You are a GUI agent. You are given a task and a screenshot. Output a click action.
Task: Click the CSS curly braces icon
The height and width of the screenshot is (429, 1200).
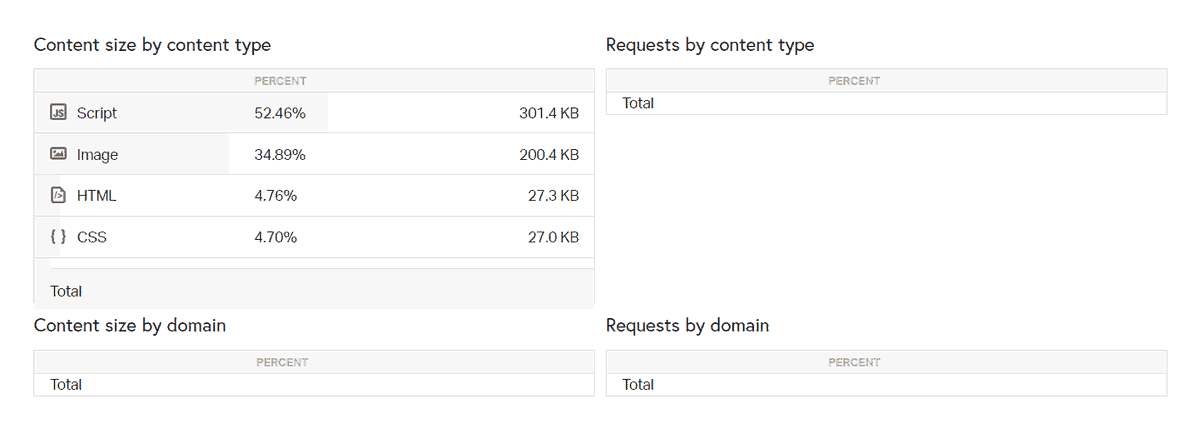pyautogui.click(x=58, y=237)
